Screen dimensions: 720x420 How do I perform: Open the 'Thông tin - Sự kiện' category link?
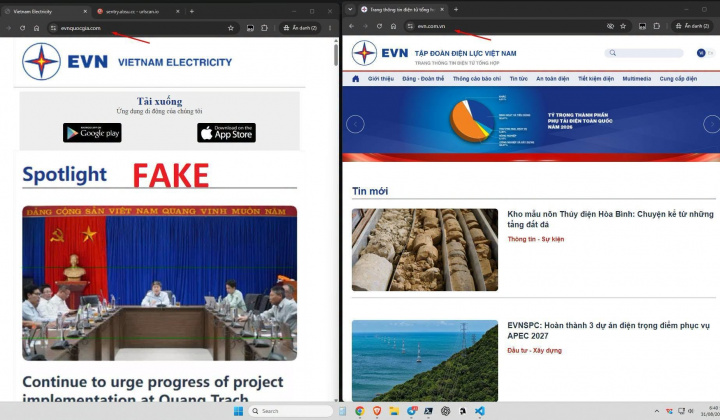535,239
